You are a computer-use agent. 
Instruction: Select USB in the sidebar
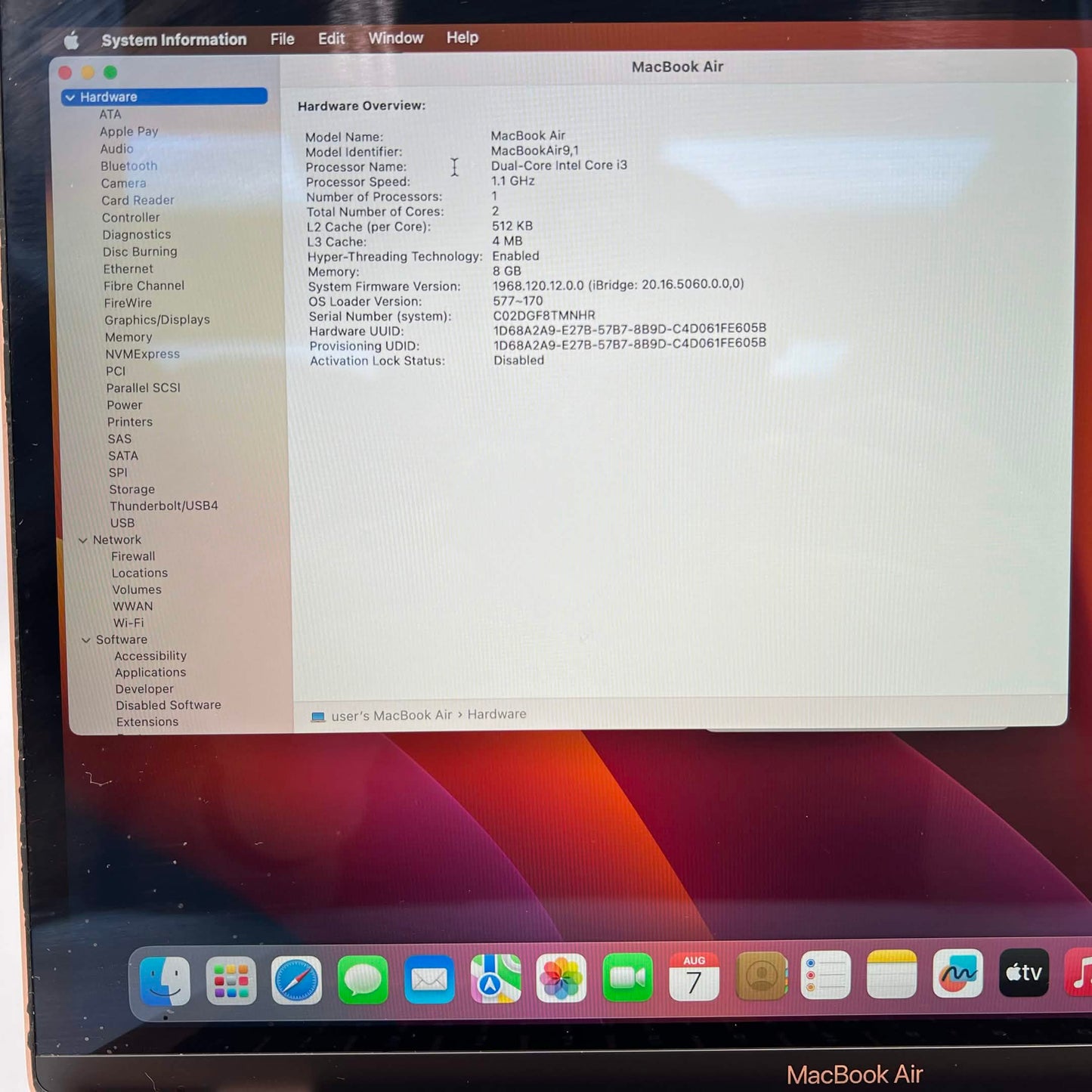122,523
